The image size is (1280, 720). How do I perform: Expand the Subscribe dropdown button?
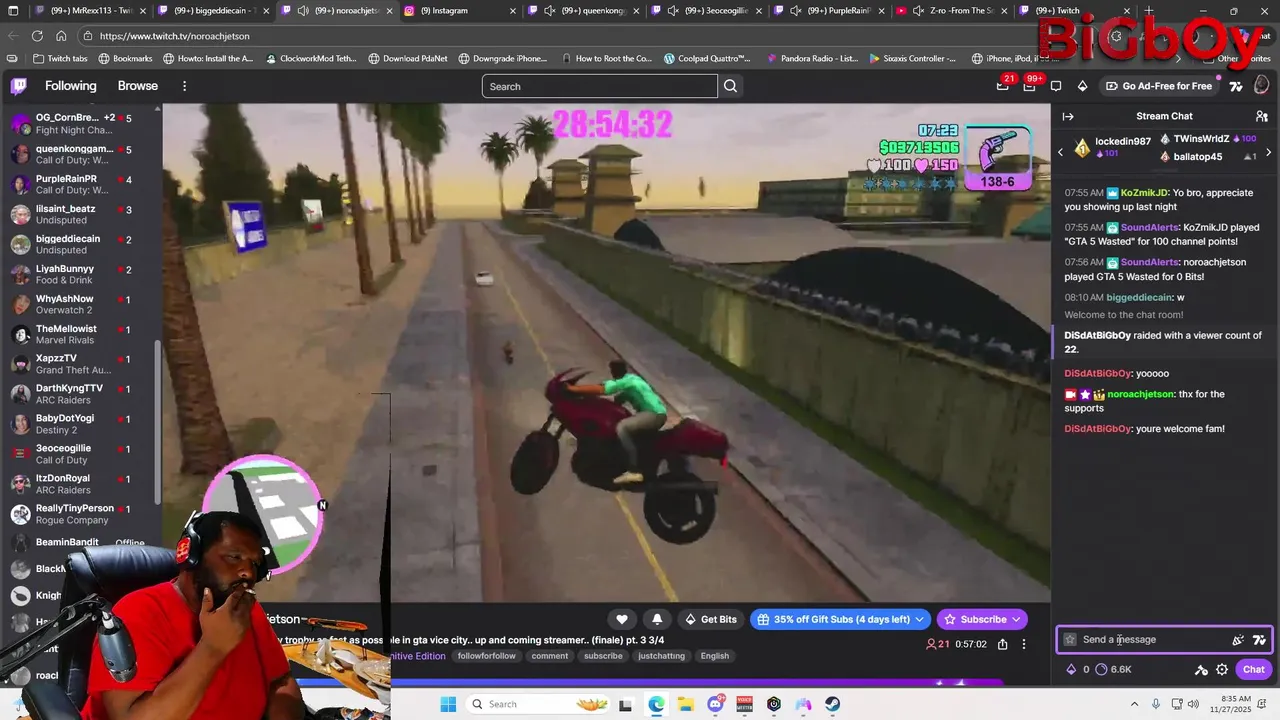click(1017, 619)
